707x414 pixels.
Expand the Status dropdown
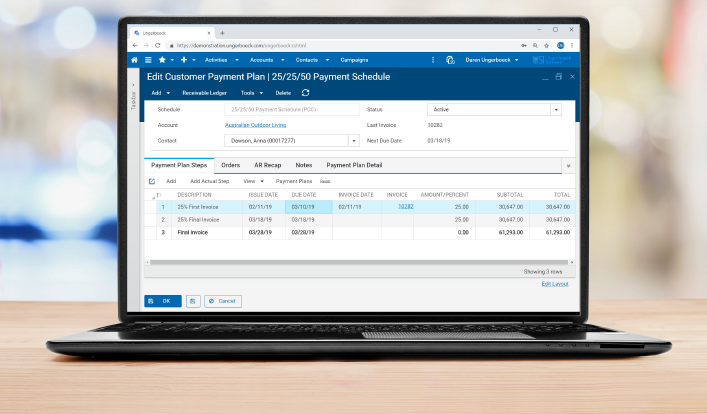[556, 110]
